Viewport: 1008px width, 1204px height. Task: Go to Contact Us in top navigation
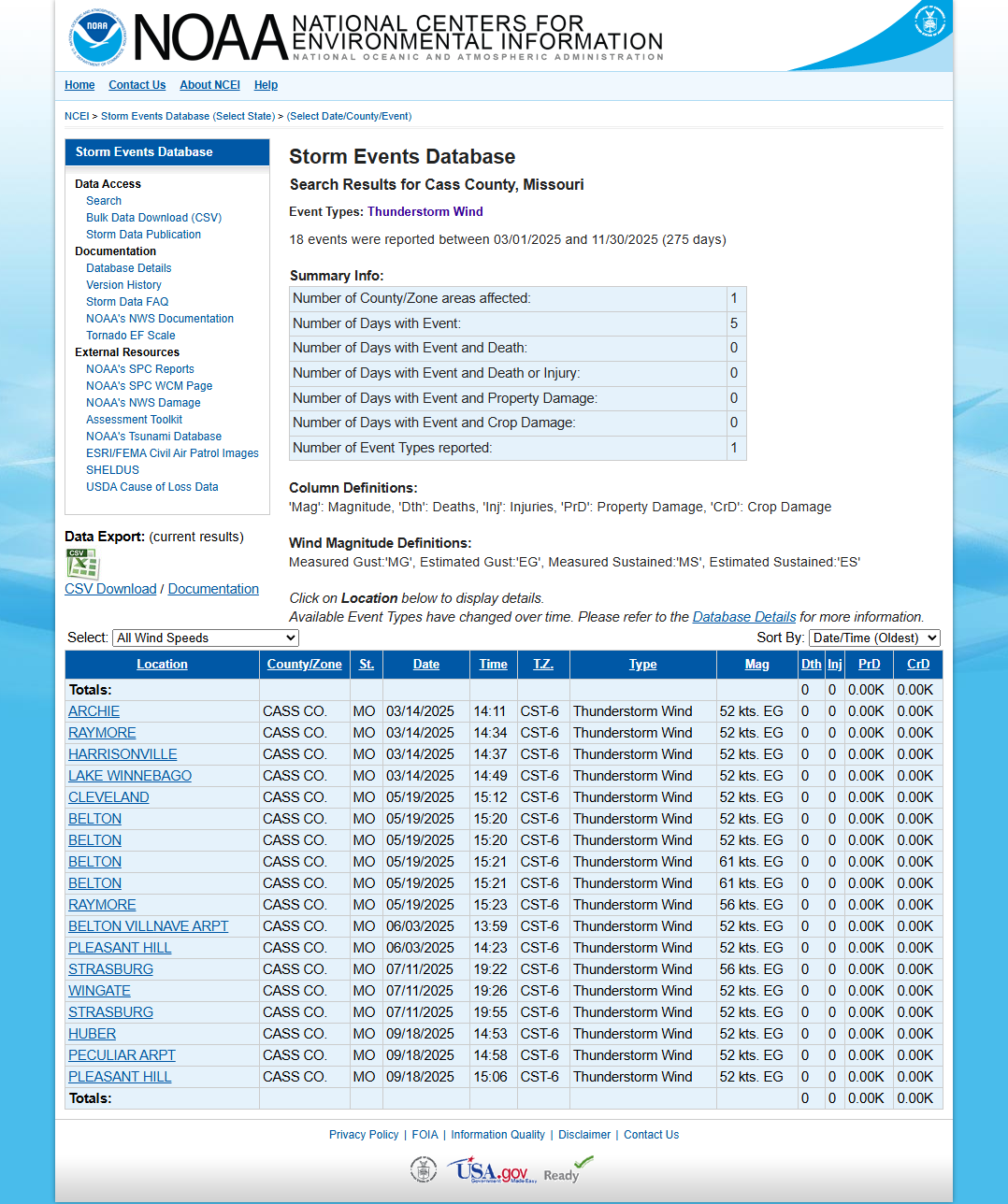[137, 85]
